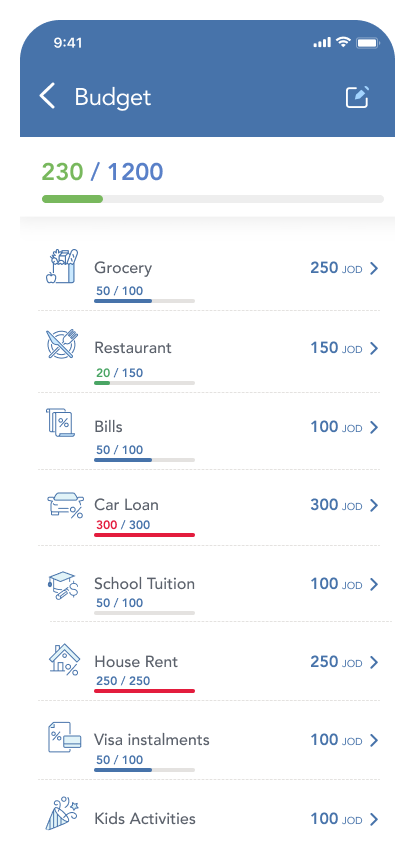Click the House Rent home icon
Screen dimensions: 415x852
click(64, 660)
